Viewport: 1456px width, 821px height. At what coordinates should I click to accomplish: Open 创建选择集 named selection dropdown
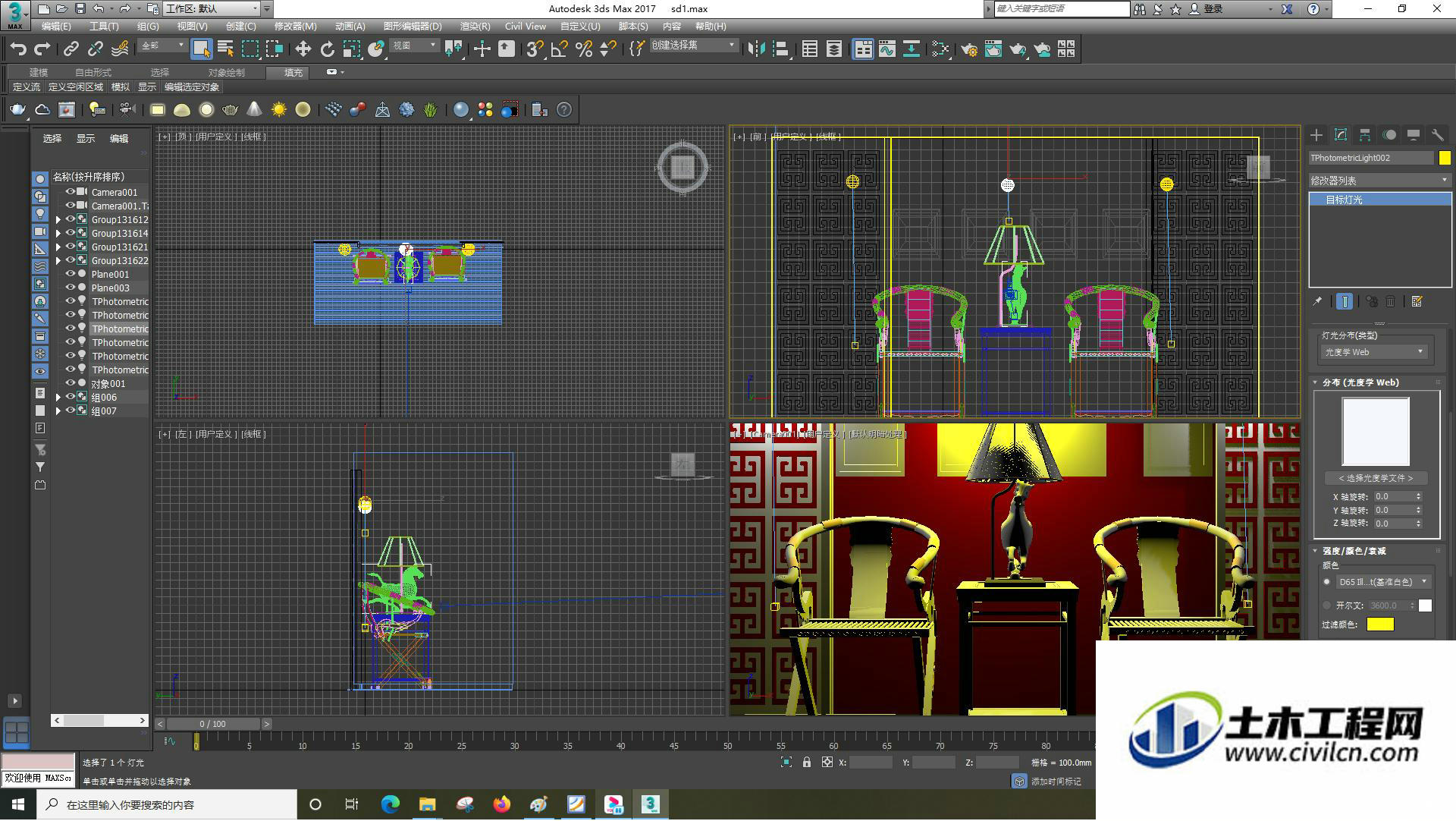pos(694,46)
